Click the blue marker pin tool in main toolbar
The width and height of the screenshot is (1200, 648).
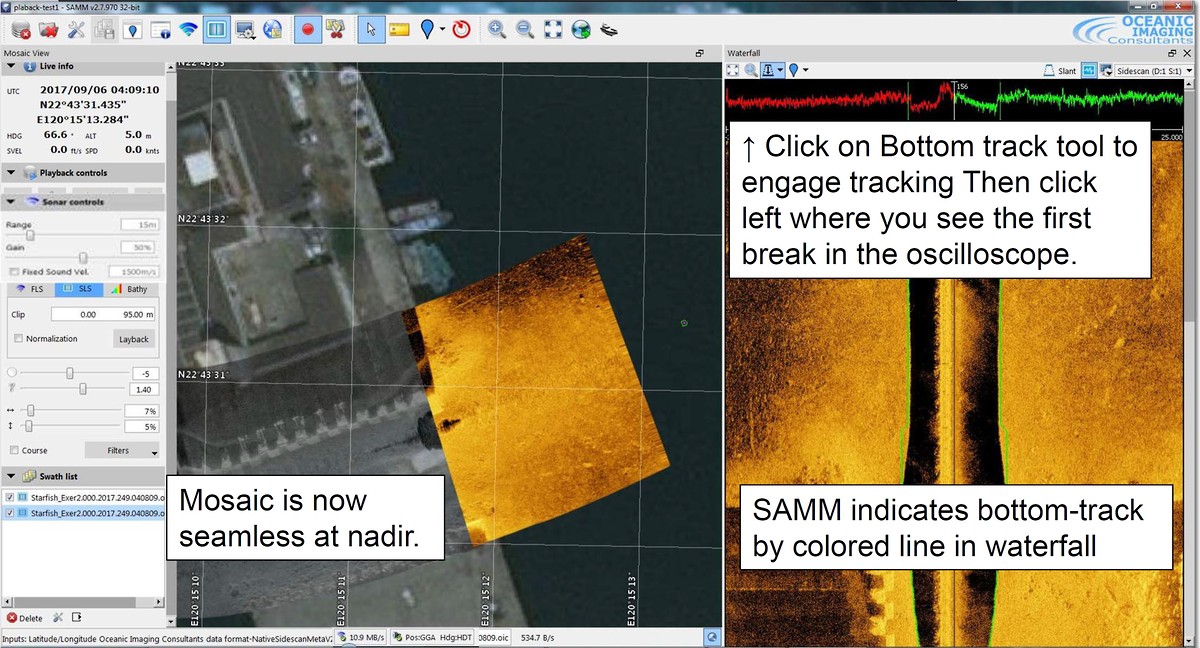pos(427,29)
